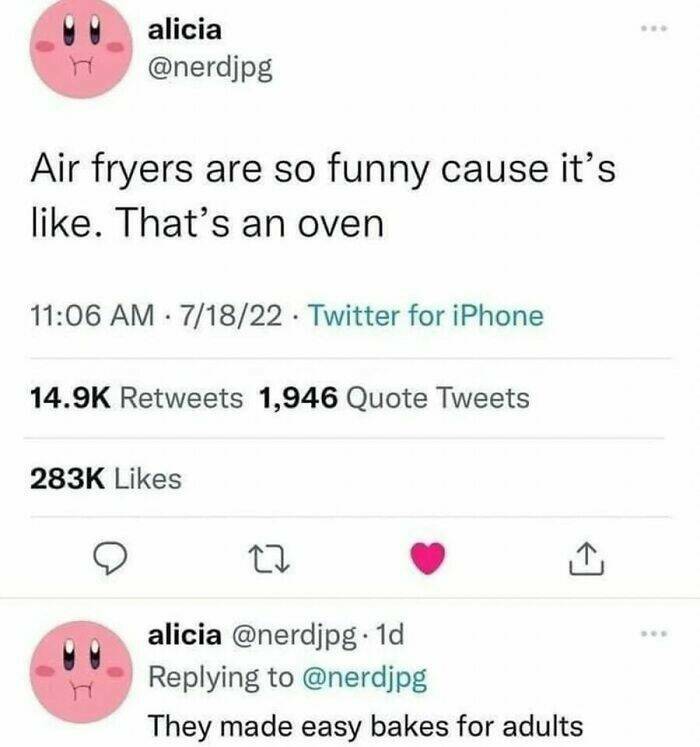Show the 283K Likes list
700x747 pixels.
pos(106,478)
